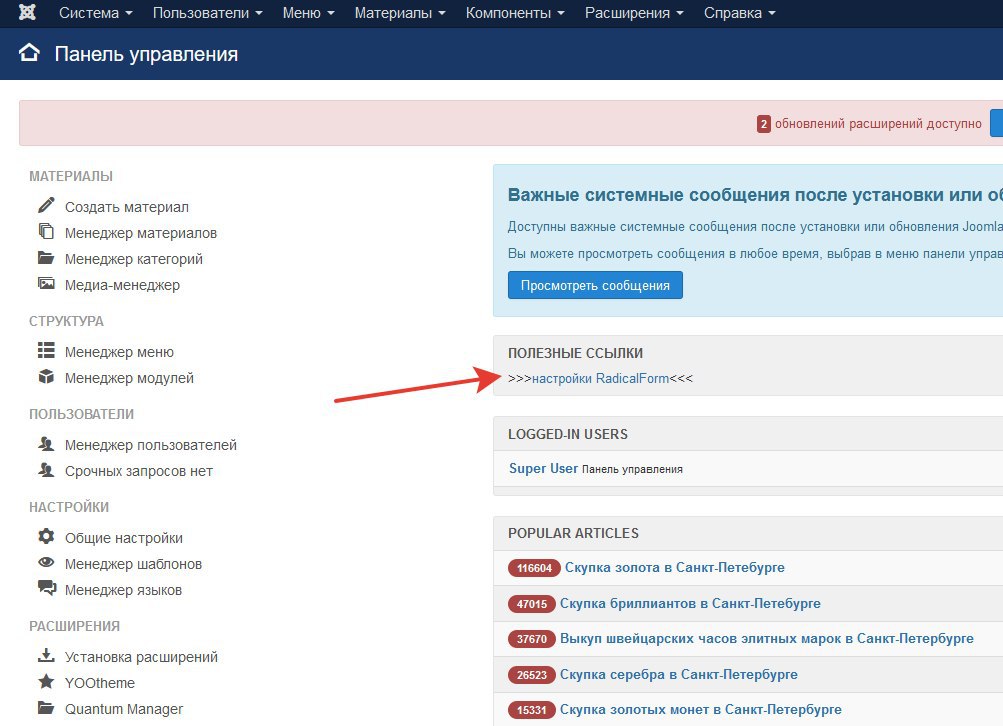This screenshot has width=1003, height=726.
Task: Open article Скупка золота в Санкт-Петебурге
Action: 674,567
